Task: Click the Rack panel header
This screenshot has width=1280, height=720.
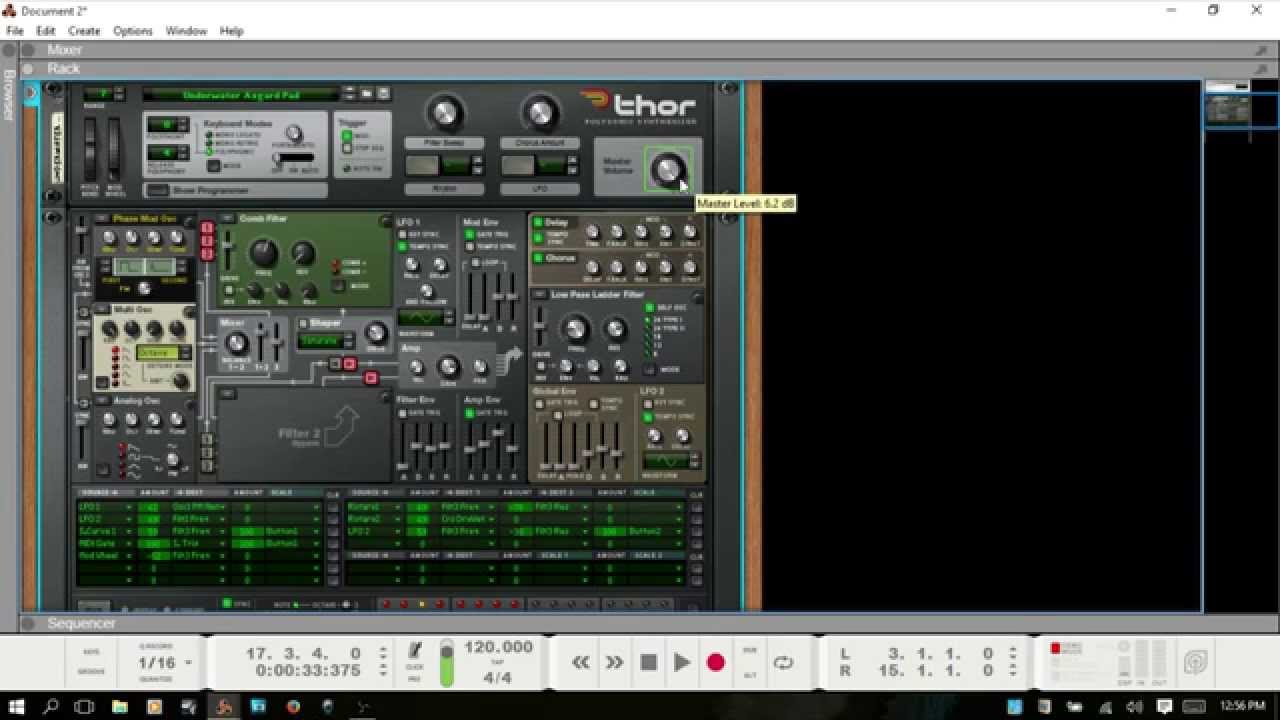Action: click(640, 69)
